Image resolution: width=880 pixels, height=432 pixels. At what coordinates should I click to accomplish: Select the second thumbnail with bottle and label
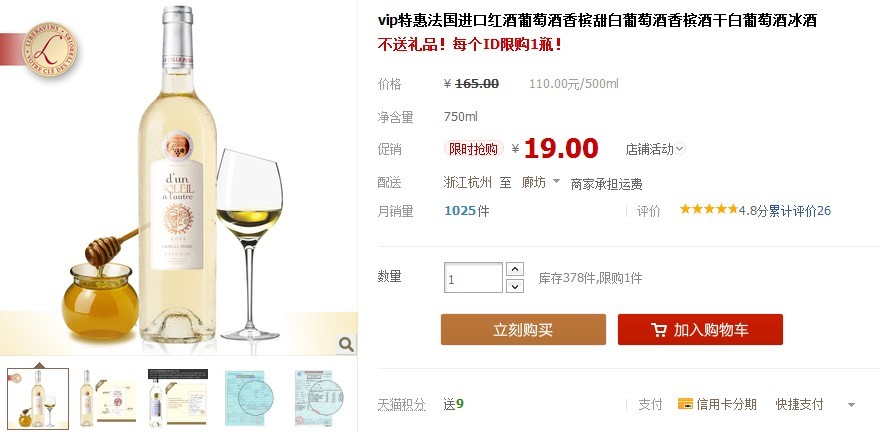pyautogui.click(x=108, y=399)
